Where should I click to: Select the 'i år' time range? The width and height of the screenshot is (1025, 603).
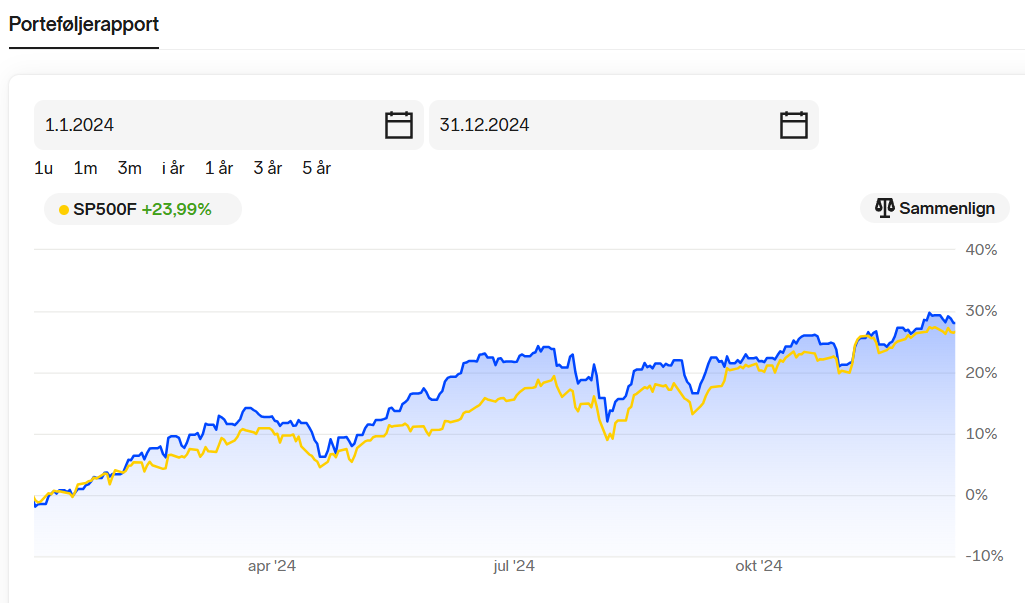point(173,169)
